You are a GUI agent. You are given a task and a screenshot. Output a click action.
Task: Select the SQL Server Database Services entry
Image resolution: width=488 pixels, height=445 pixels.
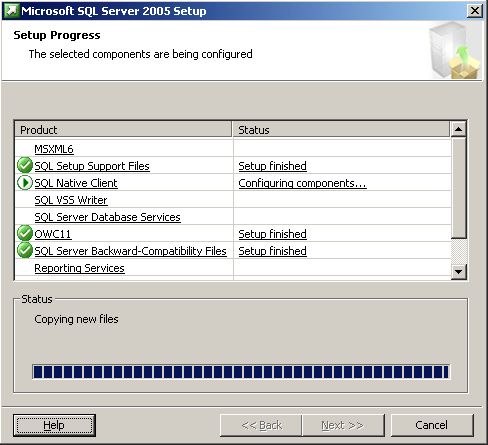point(107,217)
